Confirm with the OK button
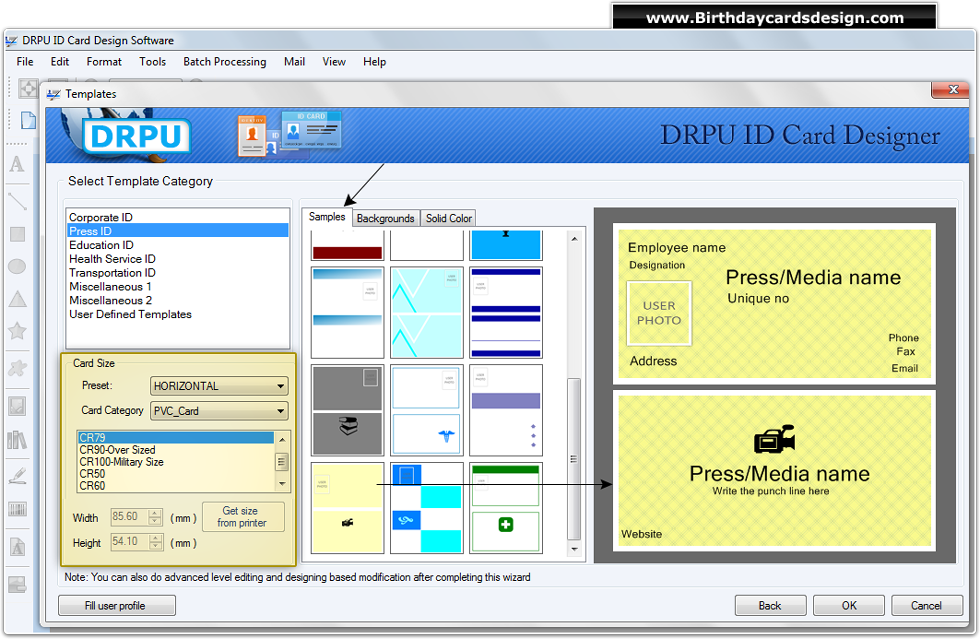This screenshot has height=639, width=980. (849, 605)
